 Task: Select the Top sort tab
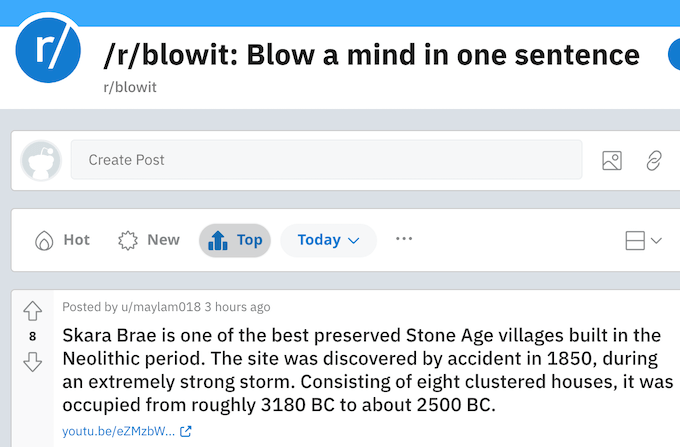236,240
